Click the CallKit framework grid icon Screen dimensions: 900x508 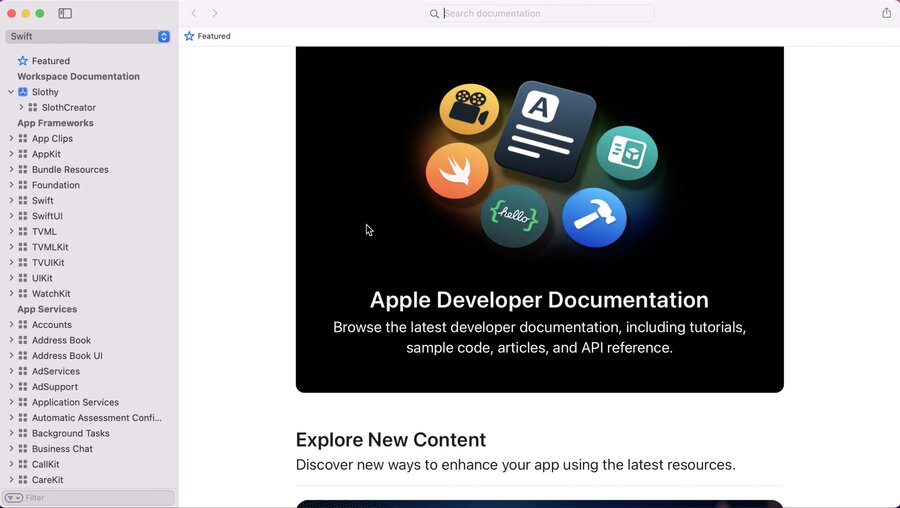point(23,464)
